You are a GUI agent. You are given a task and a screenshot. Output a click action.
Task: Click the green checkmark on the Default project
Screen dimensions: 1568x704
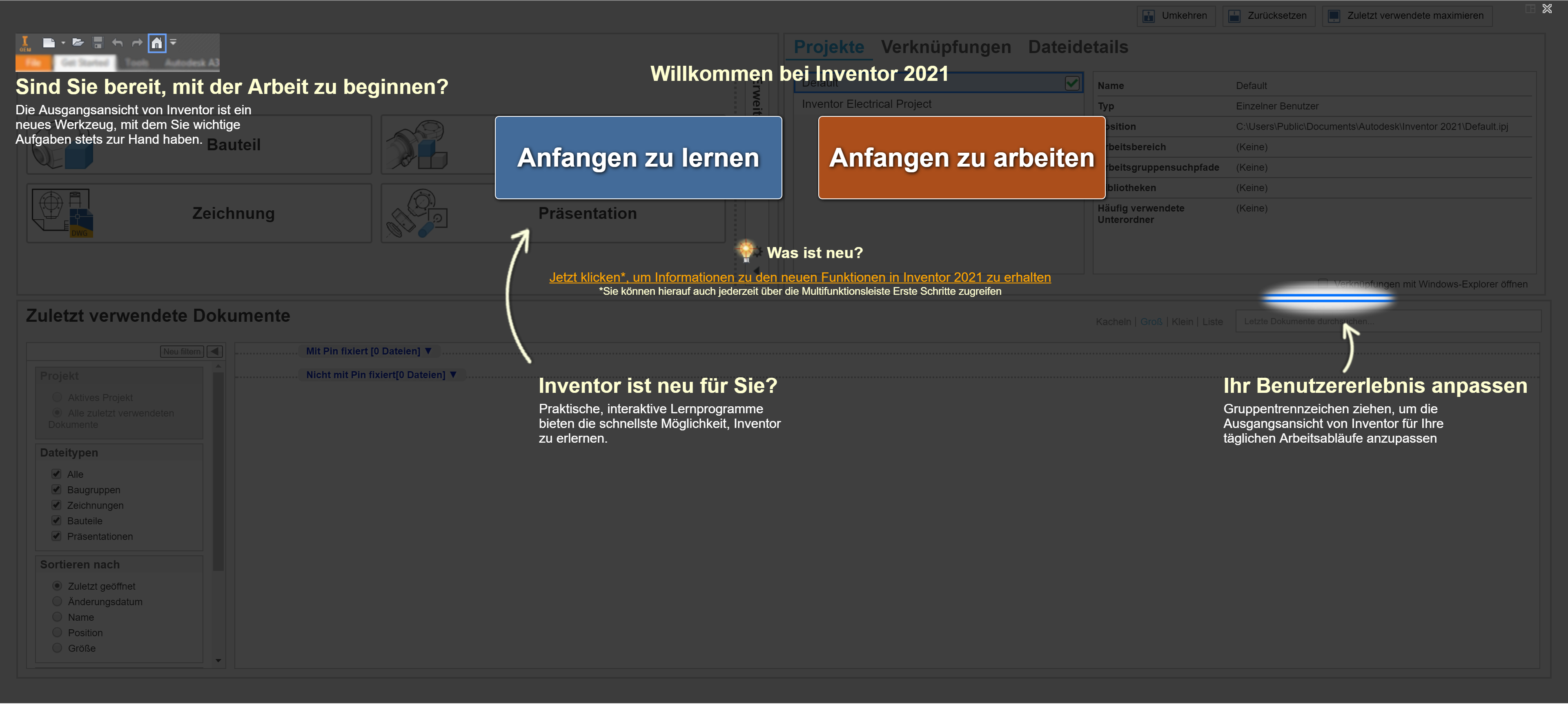coord(1073,83)
